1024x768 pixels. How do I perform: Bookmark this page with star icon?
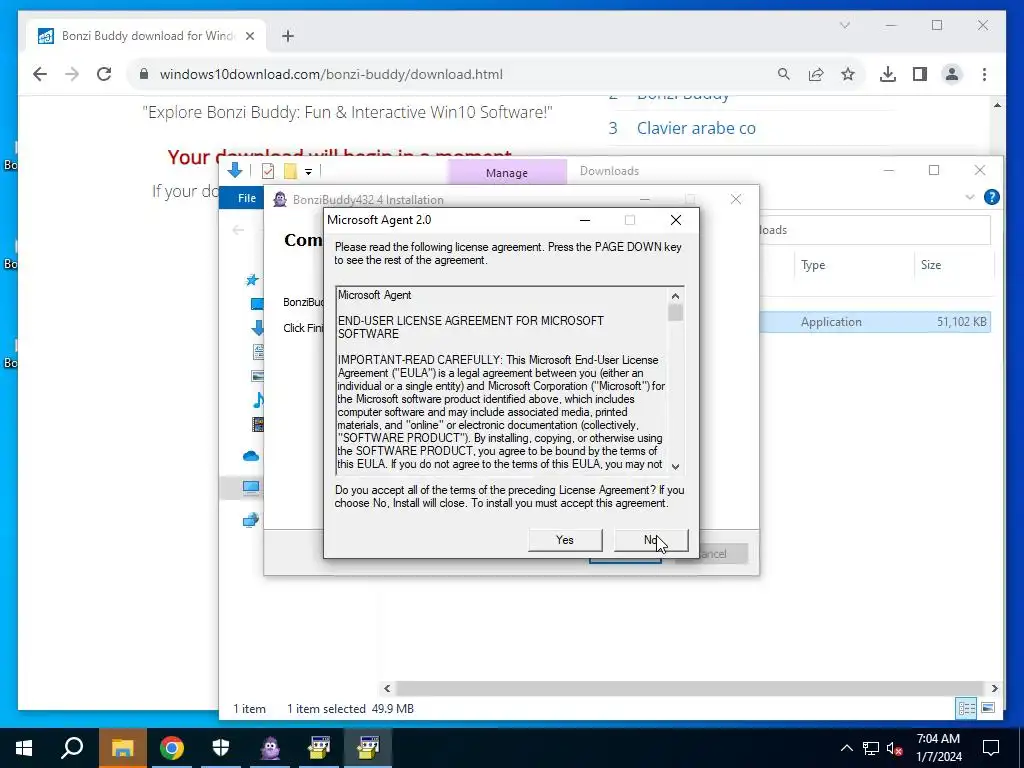848,74
